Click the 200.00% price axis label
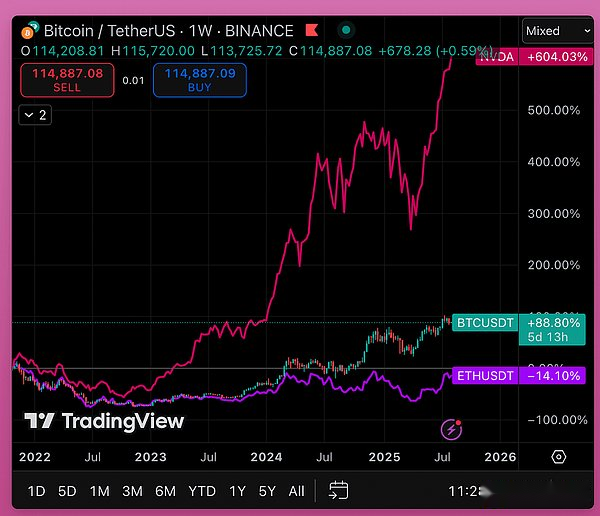 click(554, 265)
